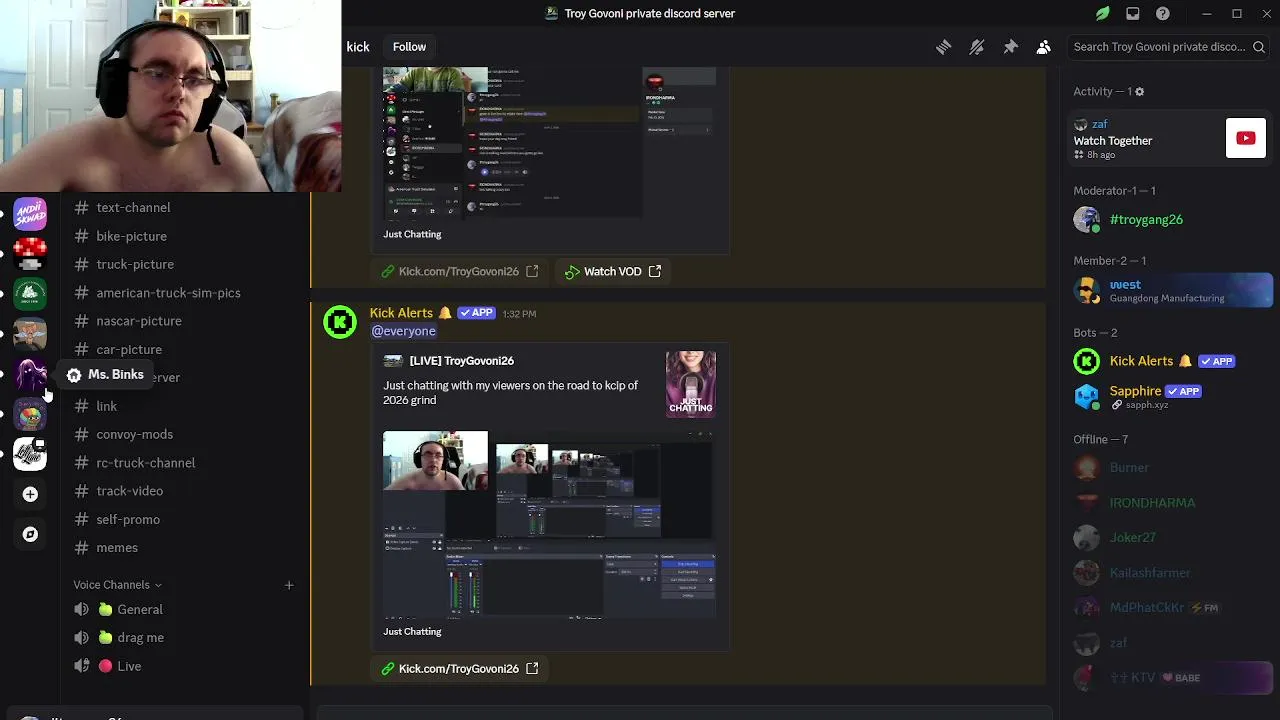Open the Help question mark icon

(1162, 14)
